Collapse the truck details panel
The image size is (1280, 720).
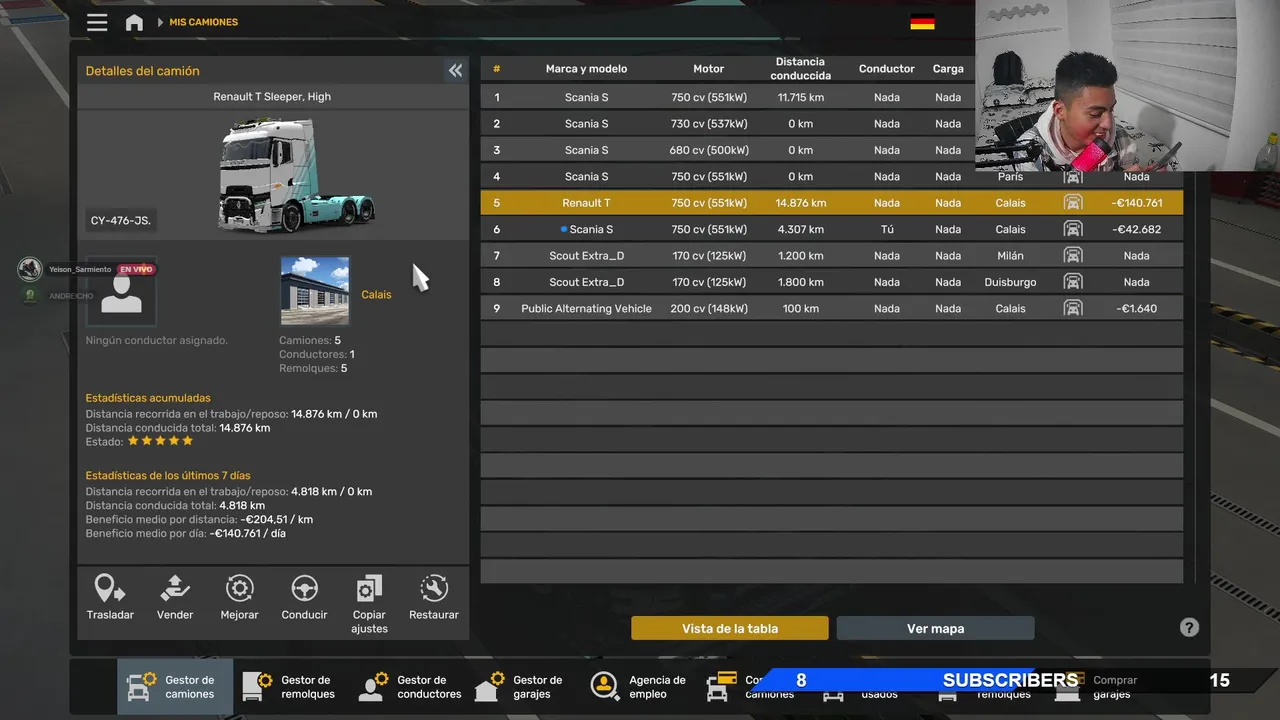coord(455,70)
